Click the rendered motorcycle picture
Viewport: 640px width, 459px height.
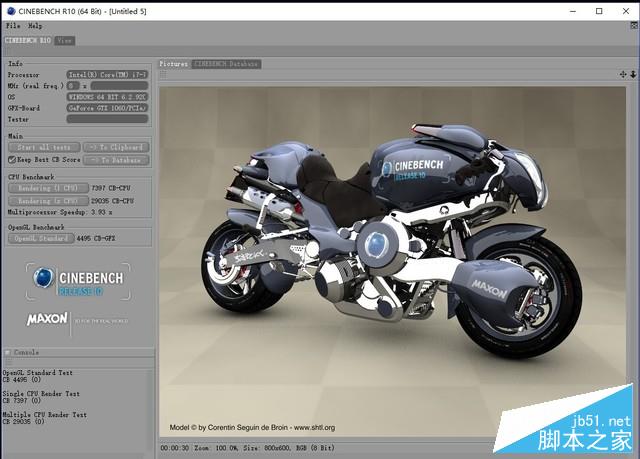392,261
